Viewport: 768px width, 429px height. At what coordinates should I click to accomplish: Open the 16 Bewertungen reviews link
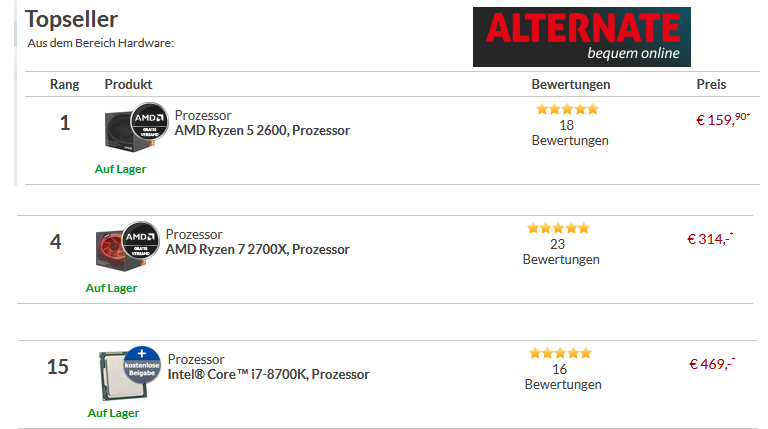pos(563,377)
